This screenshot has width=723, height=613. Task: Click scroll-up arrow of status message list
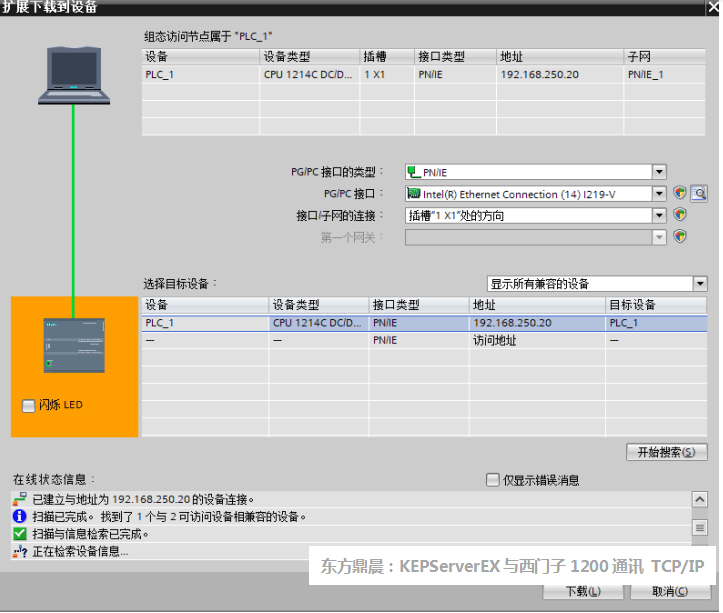(x=700, y=500)
